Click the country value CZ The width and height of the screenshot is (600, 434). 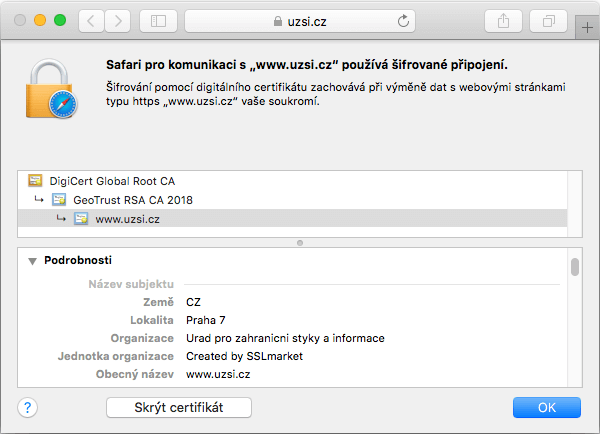pos(193,302)
